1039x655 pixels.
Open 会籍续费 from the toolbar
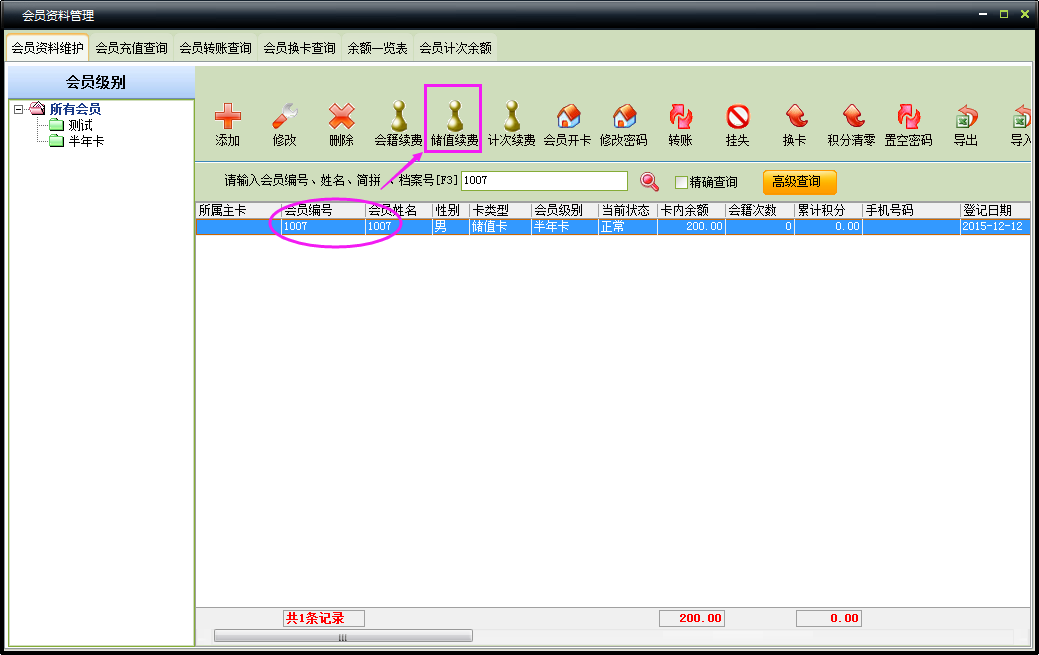(x=398, y=123)
